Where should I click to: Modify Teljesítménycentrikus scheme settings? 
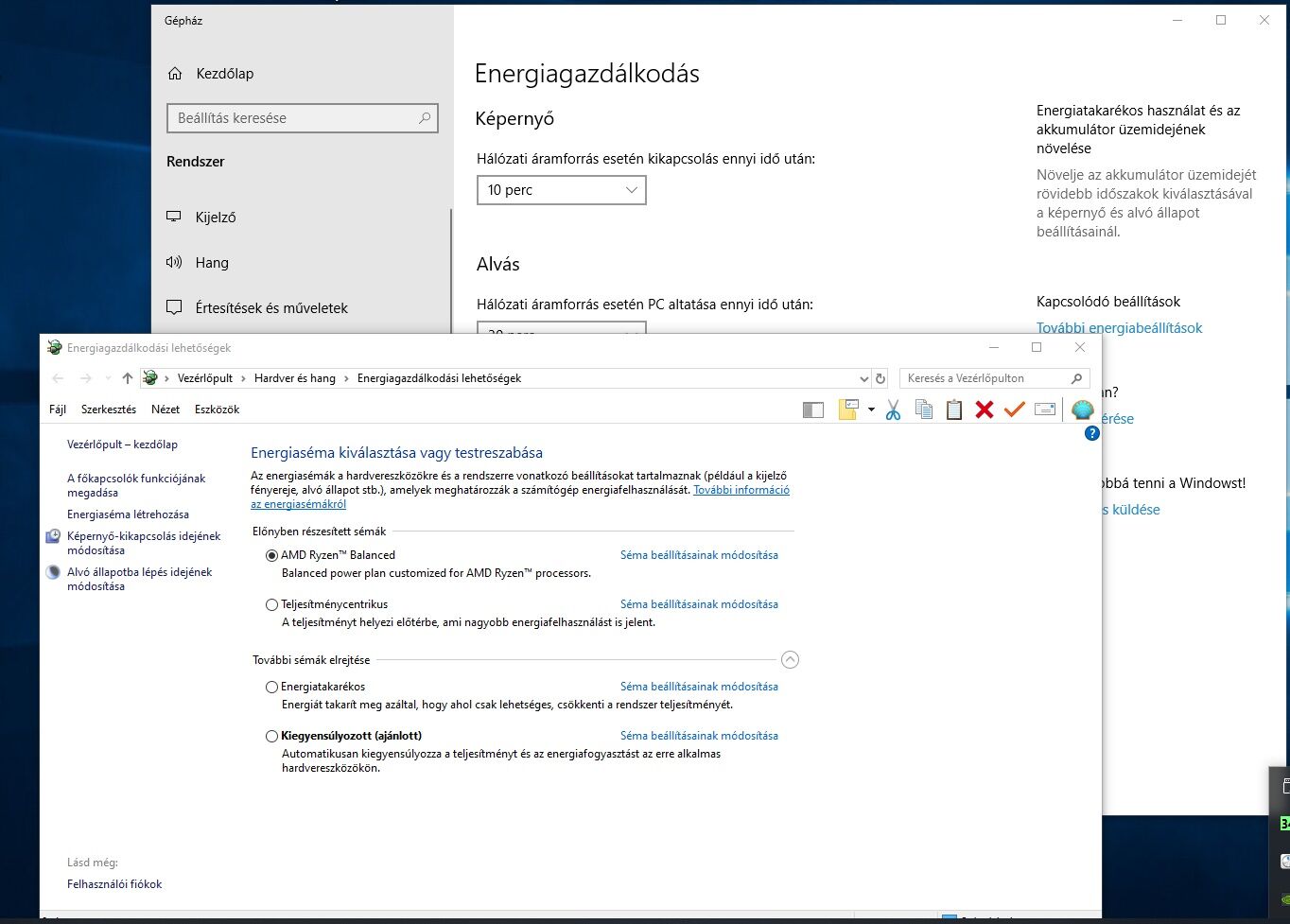(x=699, y=604)
